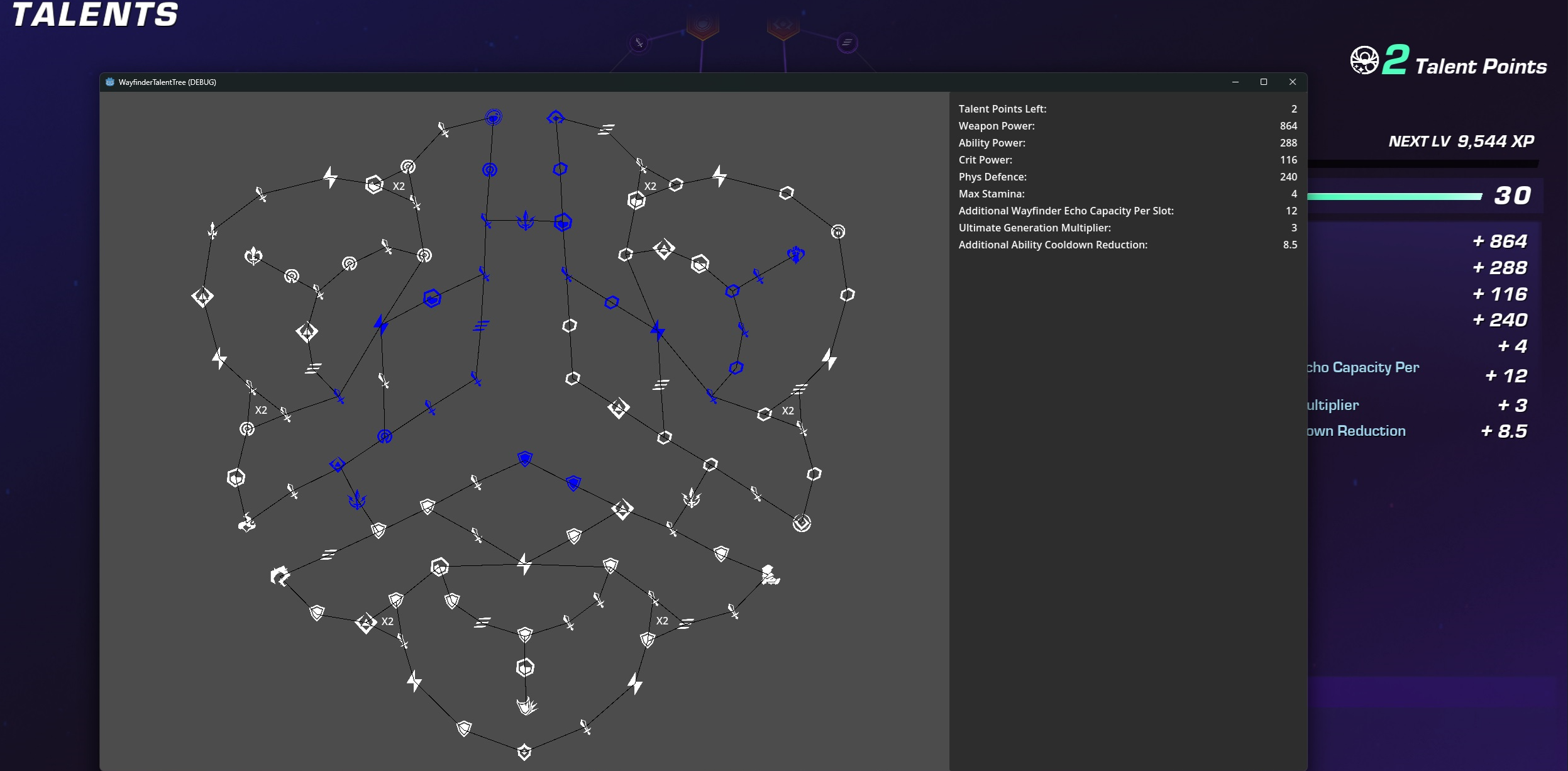The height and width of the screenshot is (771, 1568).
Task: Click the level number 30
Action: click(1513, 196)
